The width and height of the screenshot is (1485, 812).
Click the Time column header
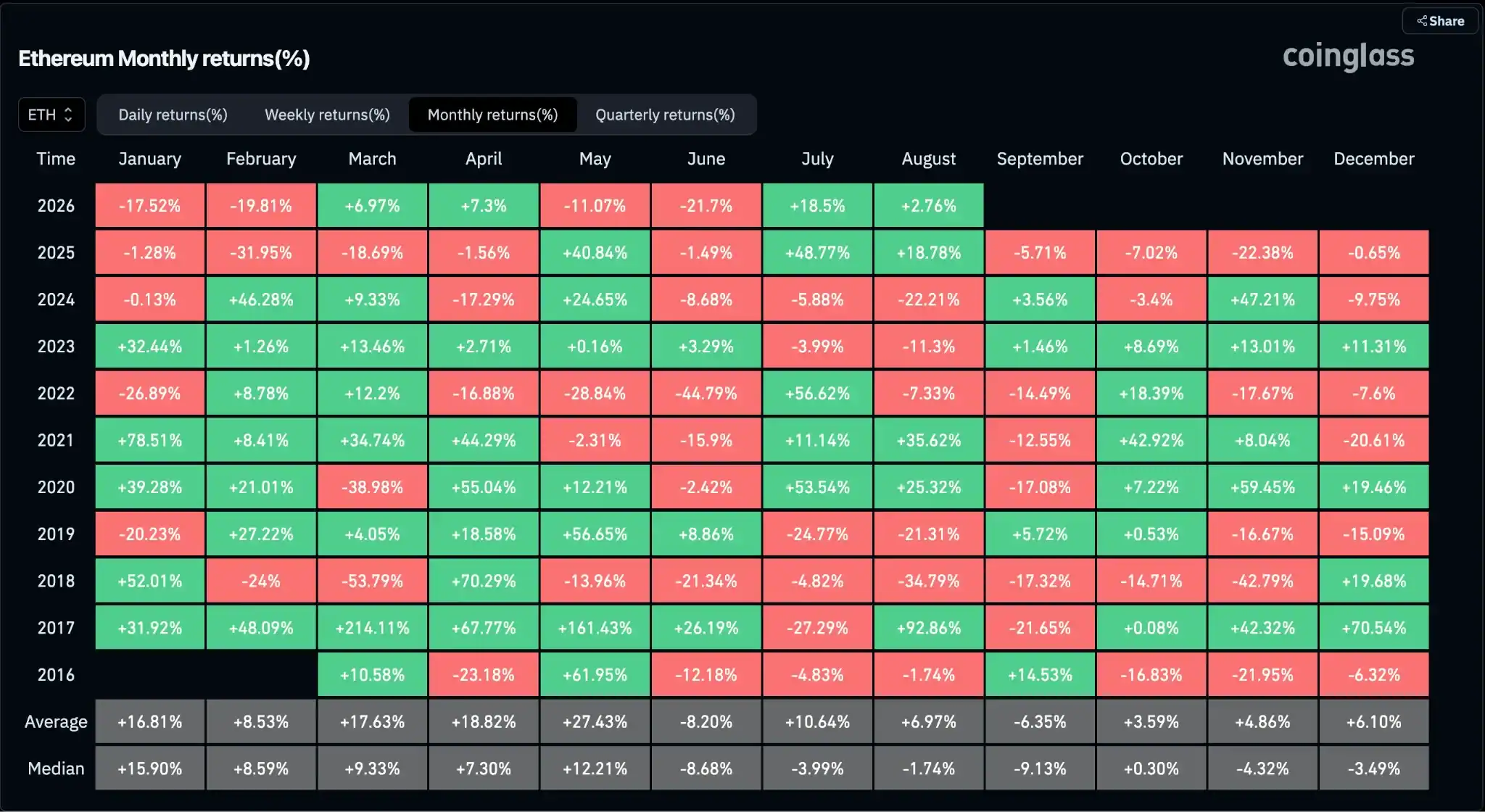pyautogui.click(x=56, y=159)
